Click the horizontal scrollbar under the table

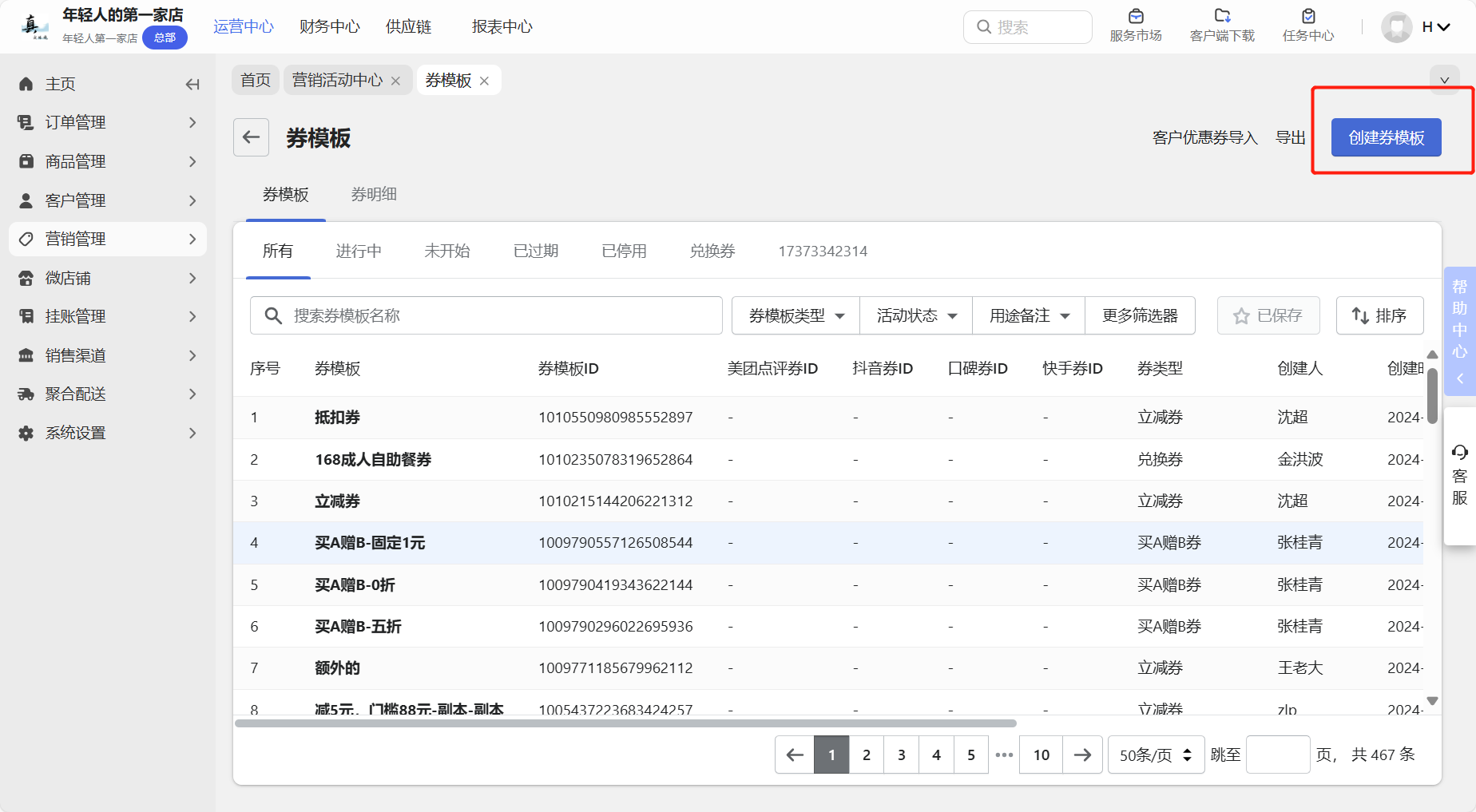pos(625,723)
